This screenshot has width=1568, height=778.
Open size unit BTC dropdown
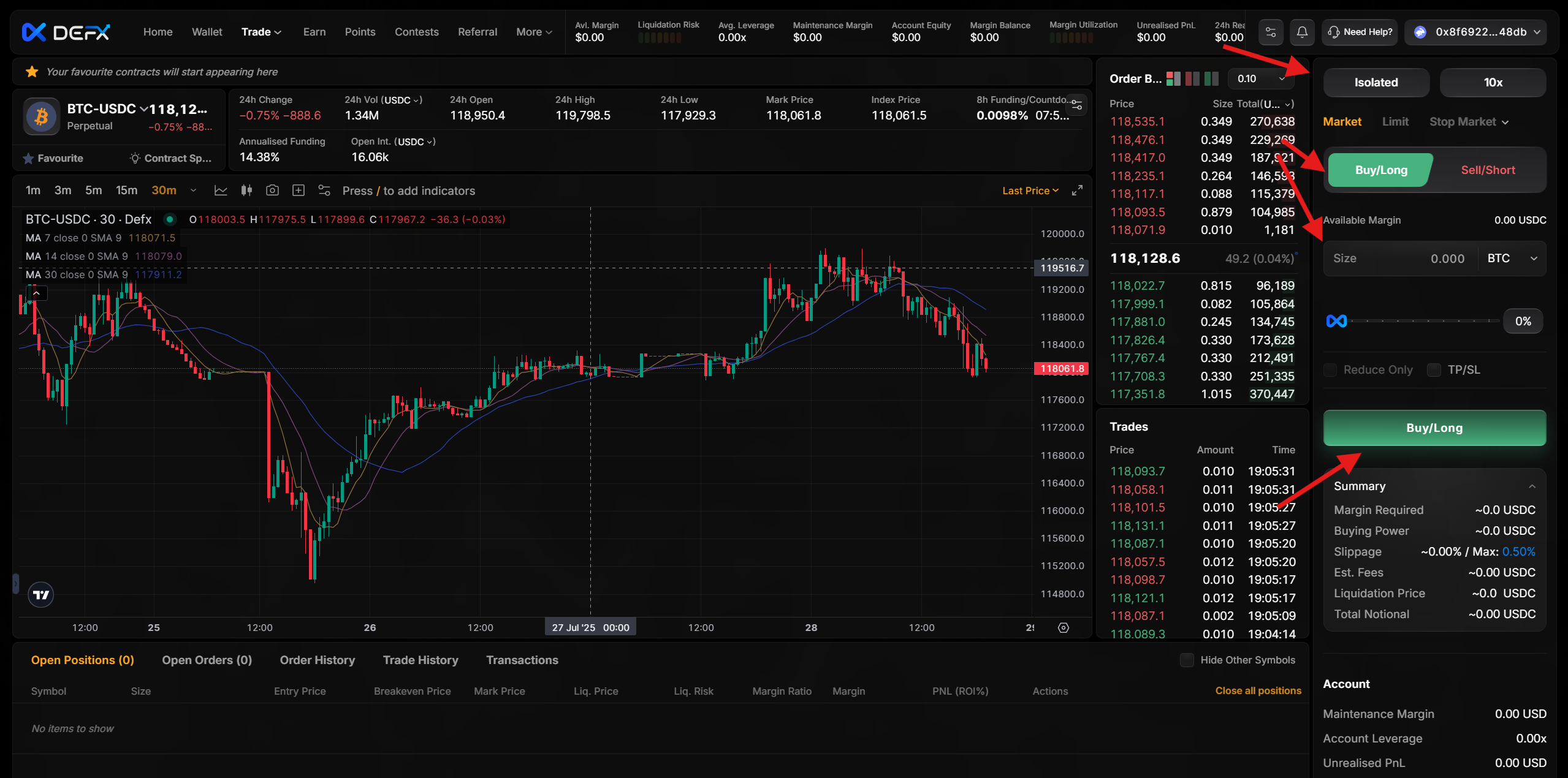point(1512,258)
